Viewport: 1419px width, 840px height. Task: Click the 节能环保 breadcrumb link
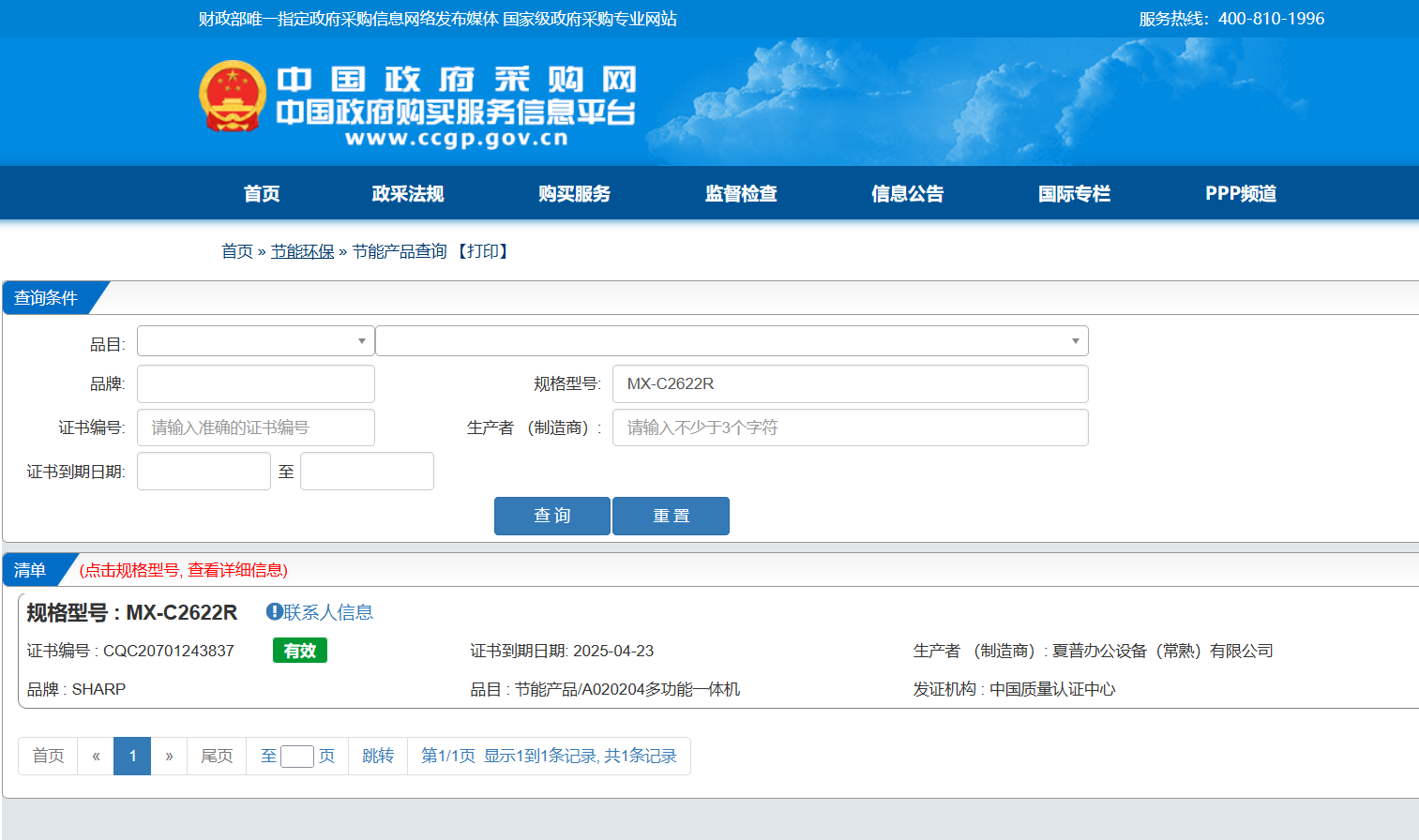[302, 251]
